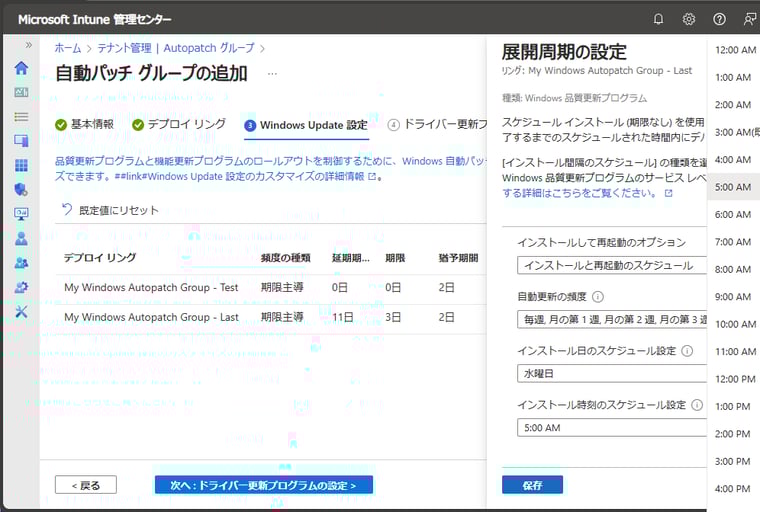Show info icon for 自動更新の頻度
Screen dimensions: 760x512
[x=598, y=297]
